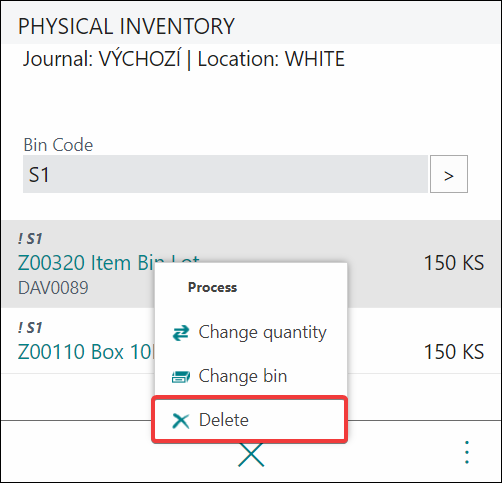The width and height of the screenshot is (502, 483).
Task: Click into the Bin Code field S1
Action: click(225, 174)
